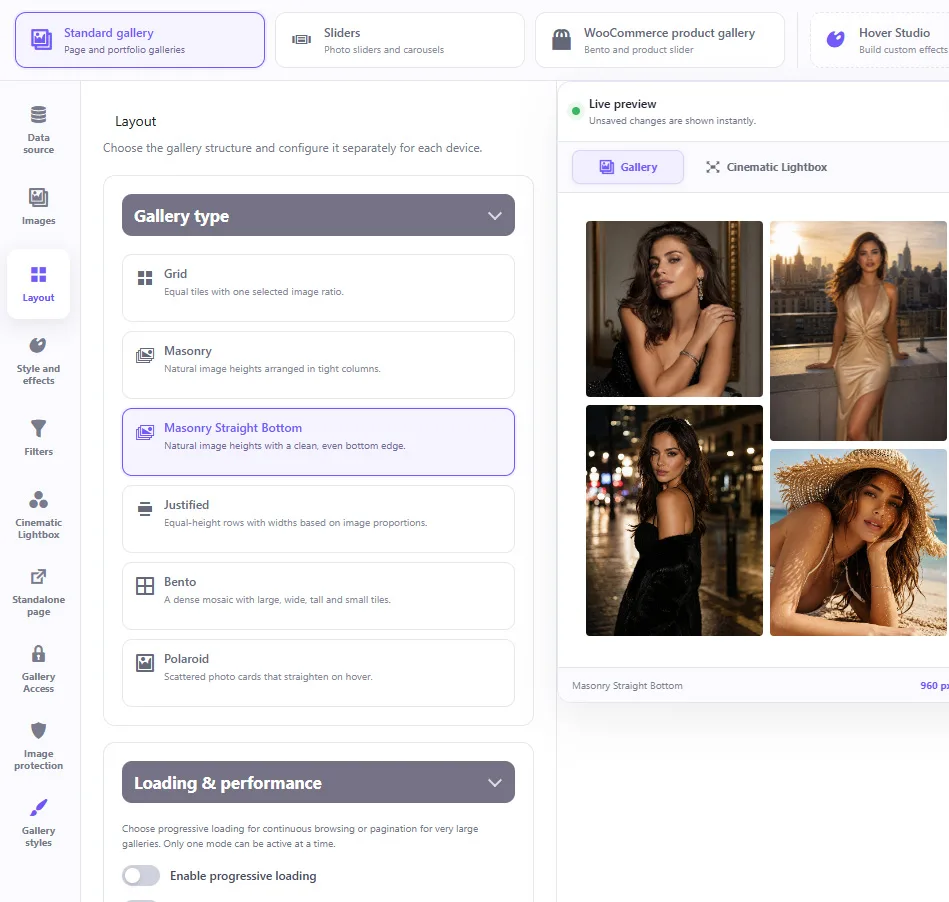Screen dimensions: 949x902
Task: Switch to the Hover Studio tab
Action: pyautogui.click(x=879, y=40)
